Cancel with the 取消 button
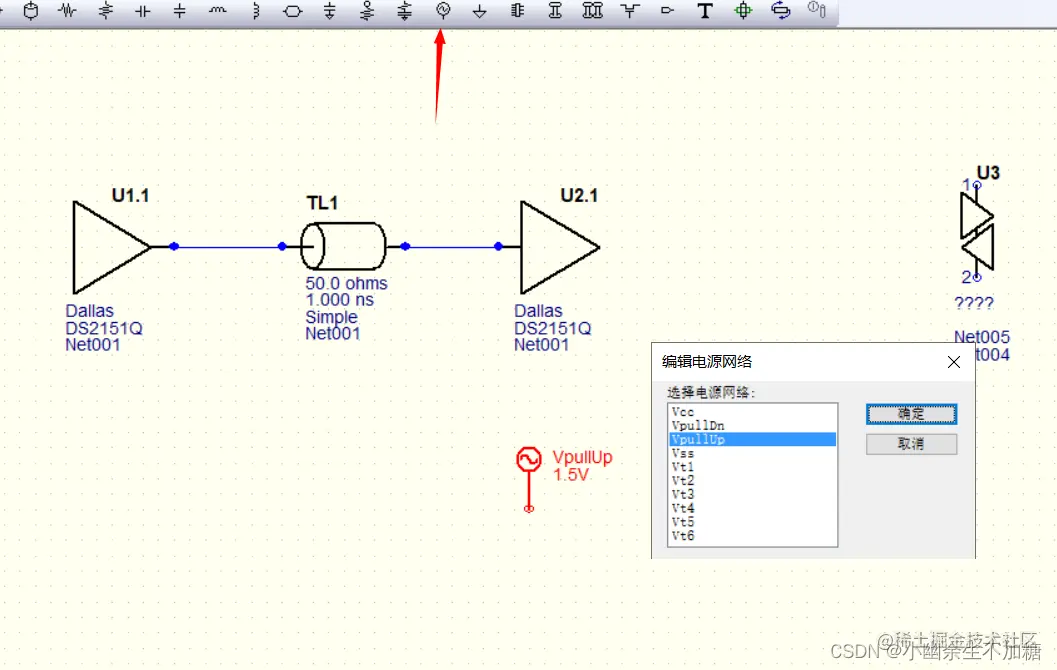 [x=911, y=444]
